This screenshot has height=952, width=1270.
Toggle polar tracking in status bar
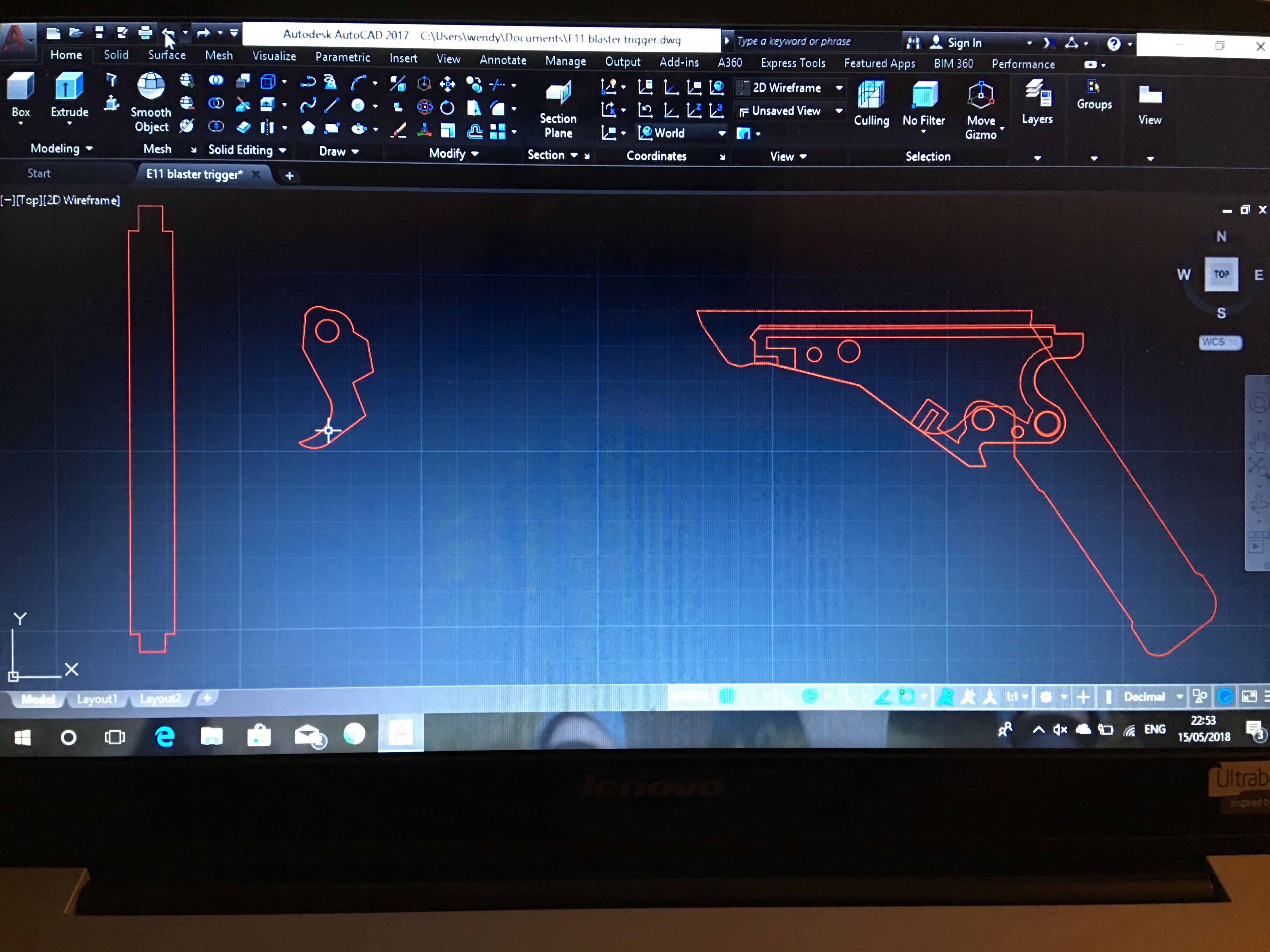pos(809,697)
